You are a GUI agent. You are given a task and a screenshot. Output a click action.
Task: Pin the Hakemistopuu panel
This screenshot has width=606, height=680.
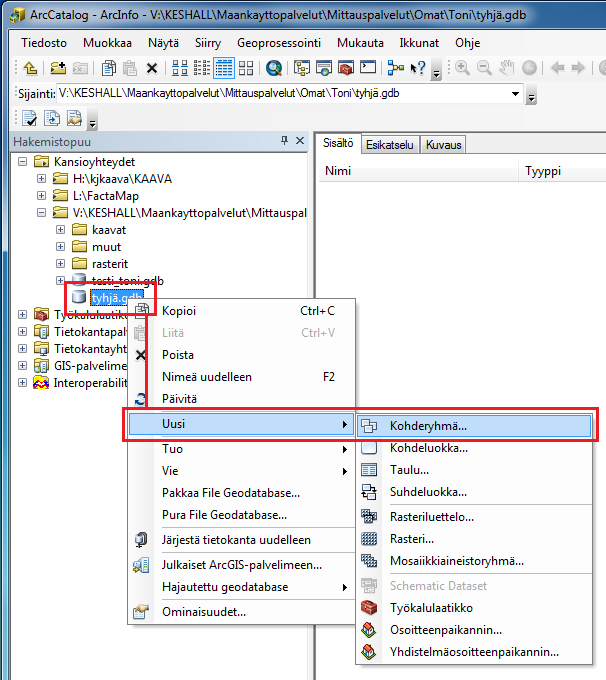(285, 141)
